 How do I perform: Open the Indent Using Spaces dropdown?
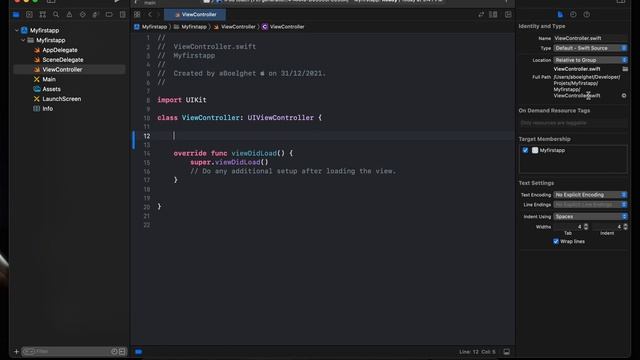point(590,216)
